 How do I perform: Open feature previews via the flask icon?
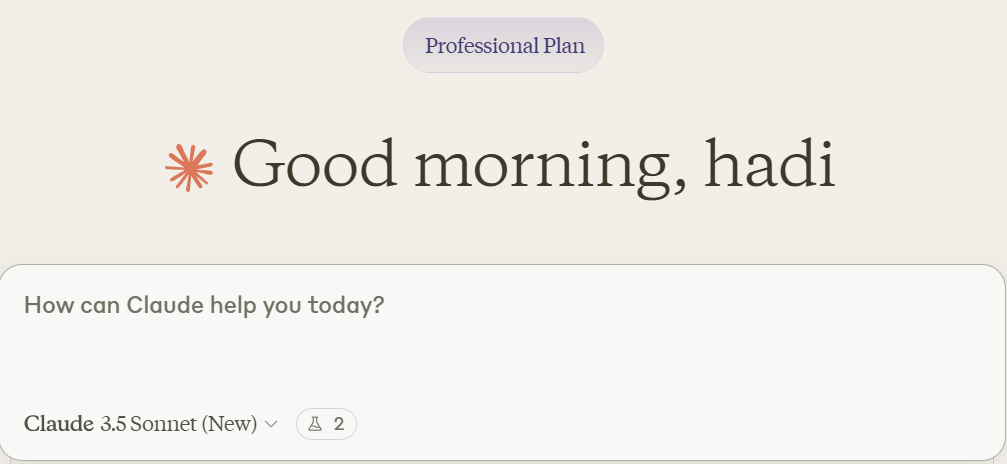tap(315, 424)
